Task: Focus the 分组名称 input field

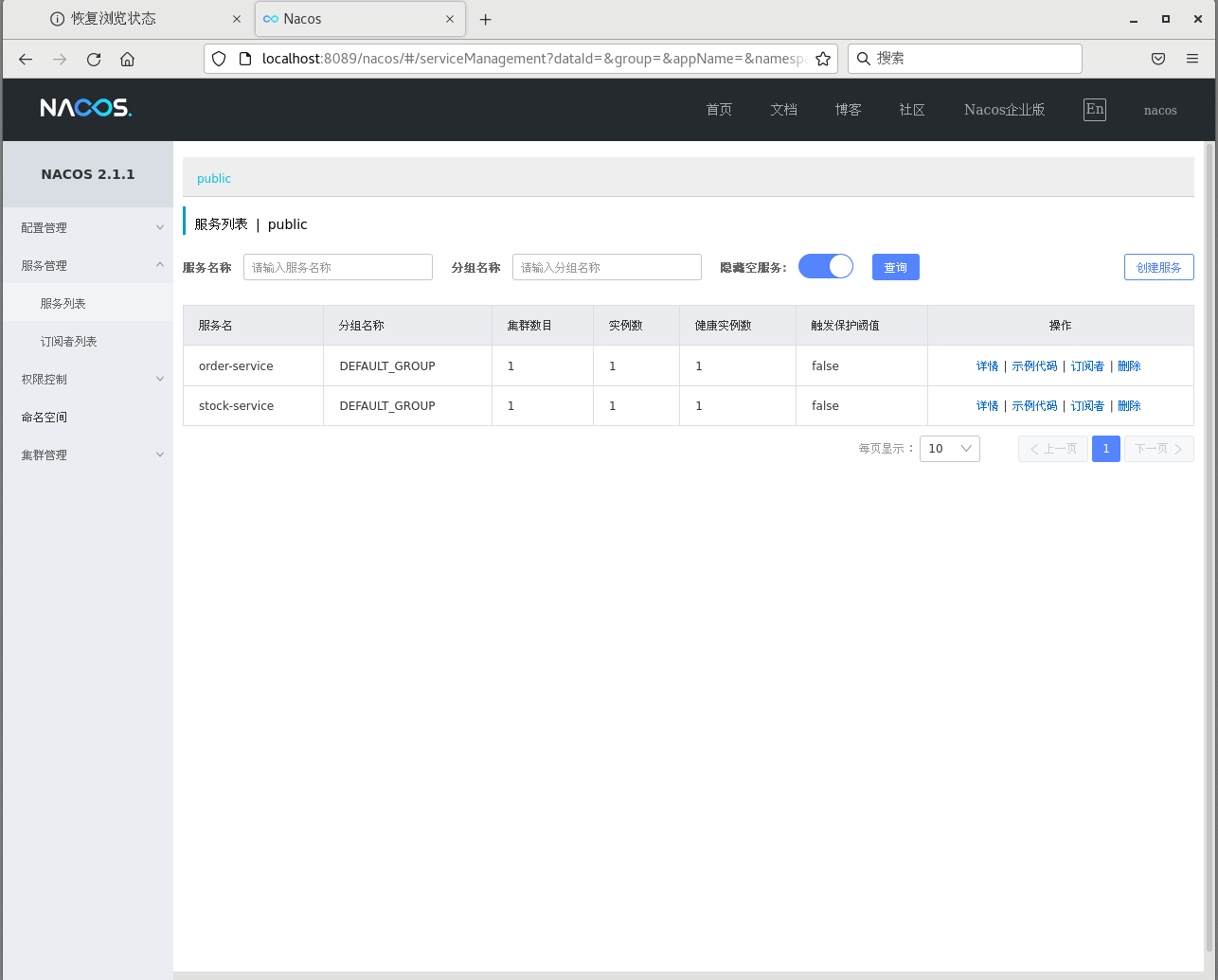Action: coord(607,267)
